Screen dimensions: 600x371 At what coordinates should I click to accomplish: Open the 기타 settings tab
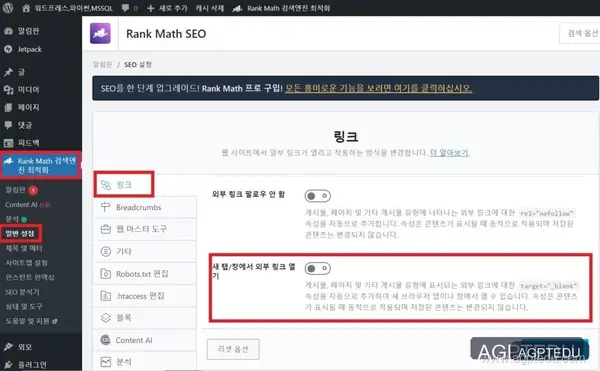point(145,251)
